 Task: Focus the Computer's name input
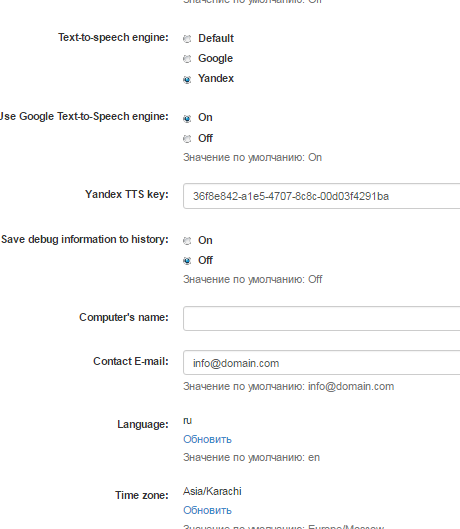pyautogui.click(x=322, y=318)
